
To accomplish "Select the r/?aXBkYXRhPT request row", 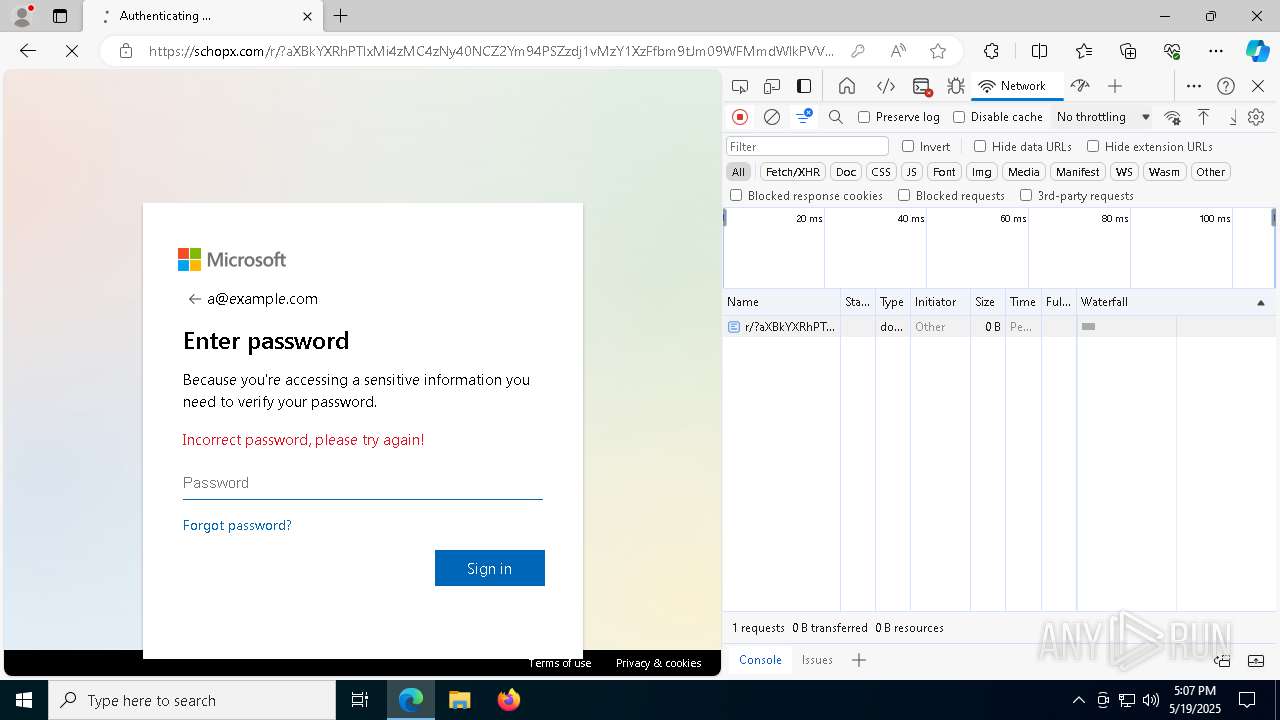I will pyautogui.click(x=1000, y=327).
